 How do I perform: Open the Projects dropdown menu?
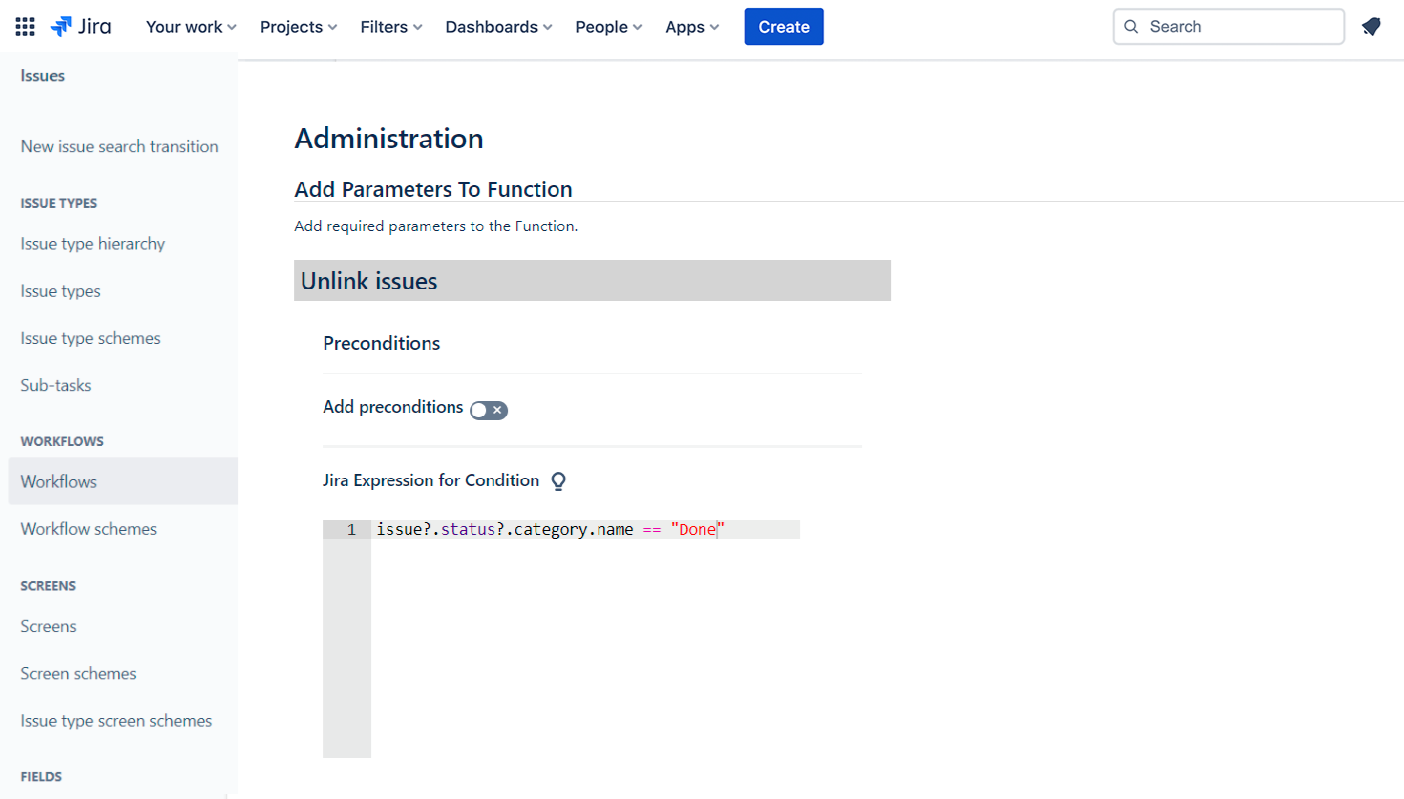[x=298, y=27]
